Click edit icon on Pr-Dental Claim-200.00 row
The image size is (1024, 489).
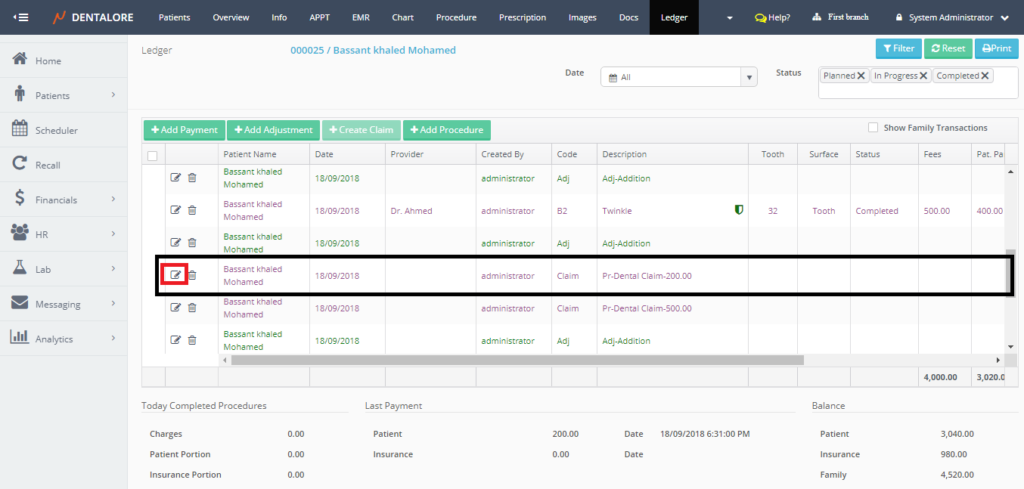pyautogui.click(x=176, y=275)
